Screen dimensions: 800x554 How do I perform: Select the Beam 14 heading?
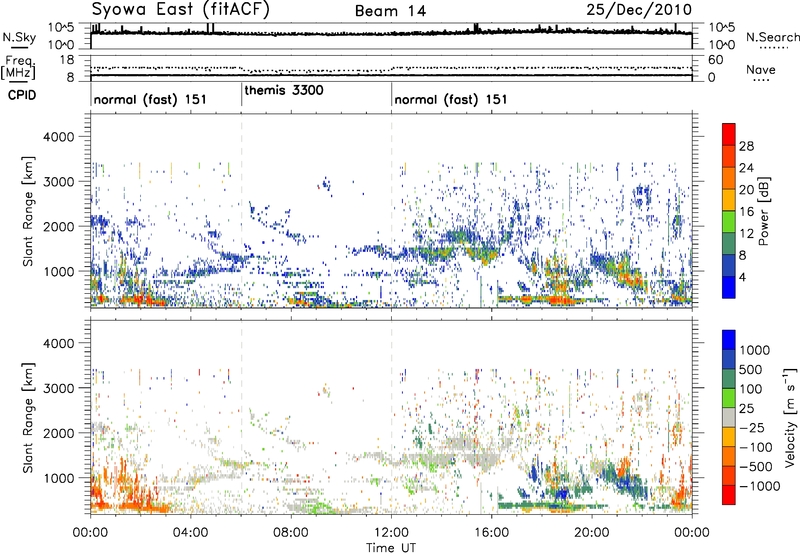coord(390,11)
